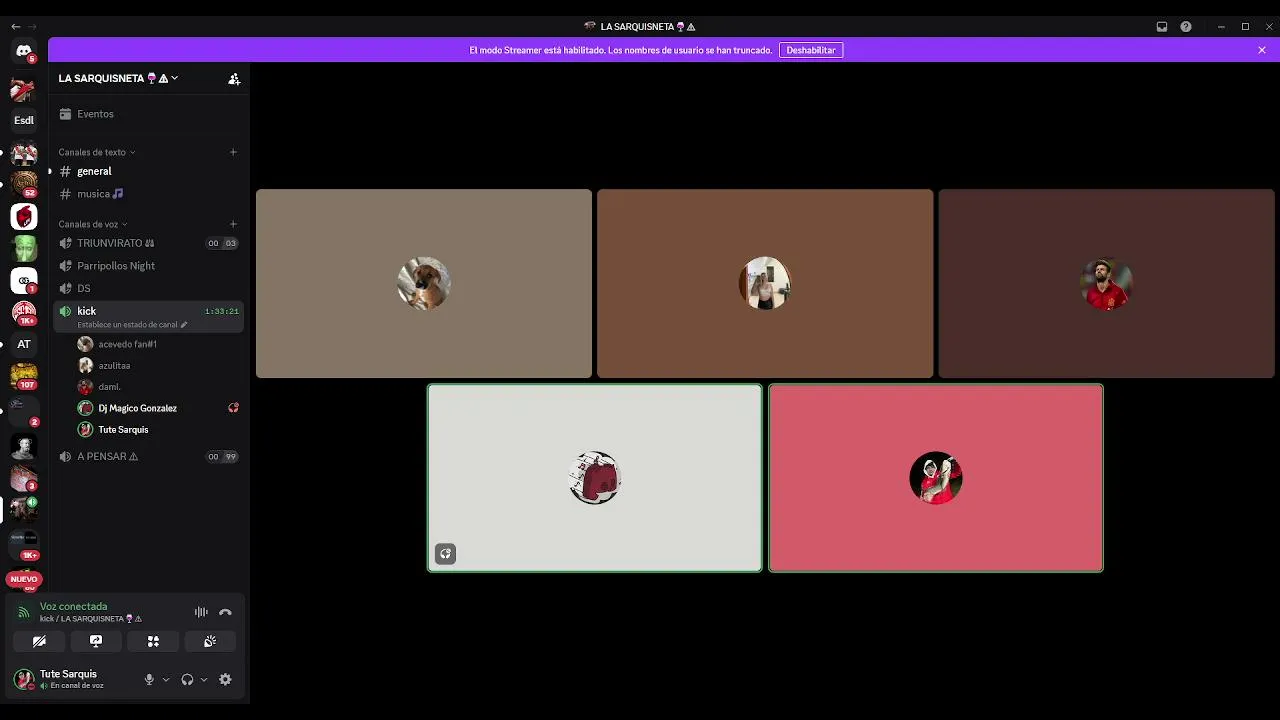Screen dimensions: 1280x720
Task: Click NUEVO new mentions pill
Action: point(24,579)
